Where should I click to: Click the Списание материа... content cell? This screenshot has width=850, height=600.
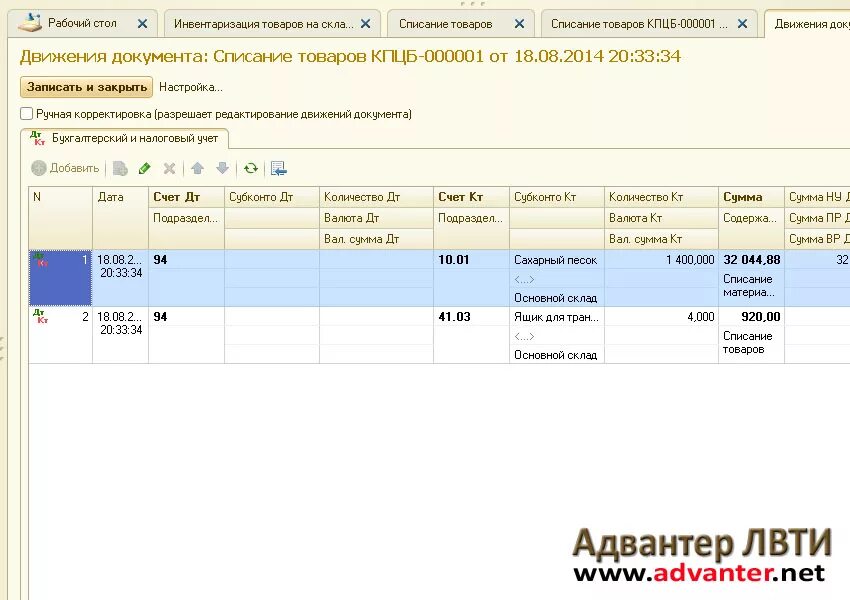751,286
